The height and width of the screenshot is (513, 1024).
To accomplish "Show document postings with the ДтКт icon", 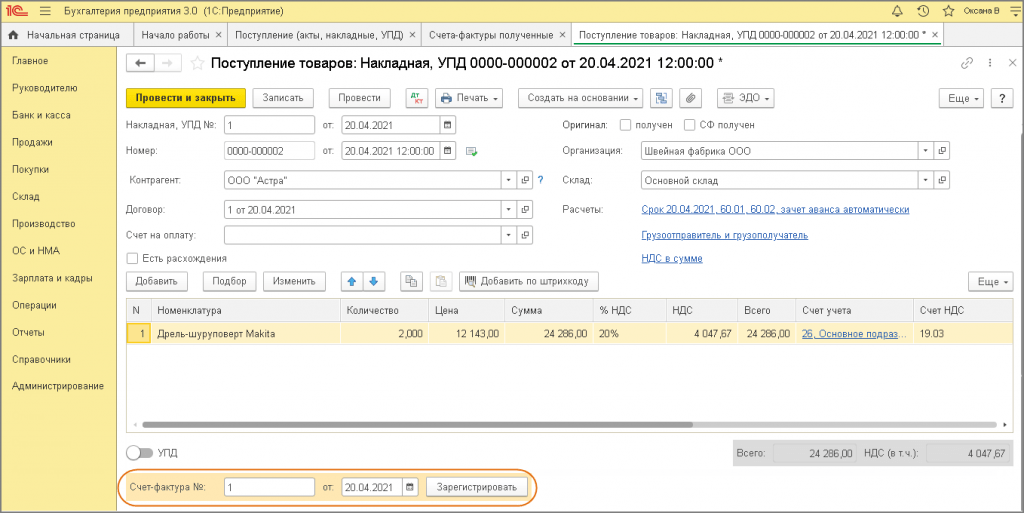I will click(x=416, y=98).
